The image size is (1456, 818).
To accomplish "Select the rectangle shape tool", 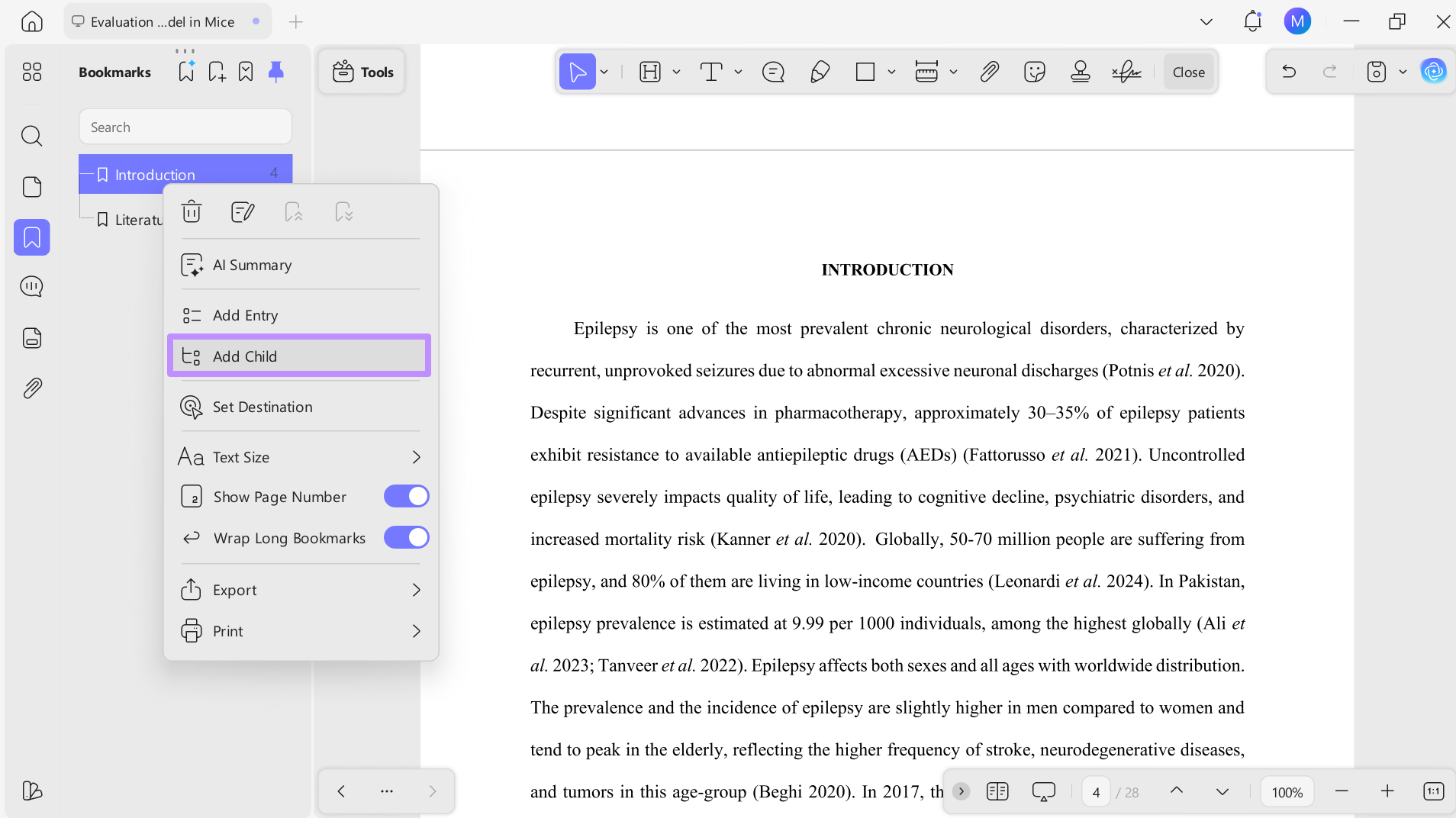I will click(x=865, y=72).
